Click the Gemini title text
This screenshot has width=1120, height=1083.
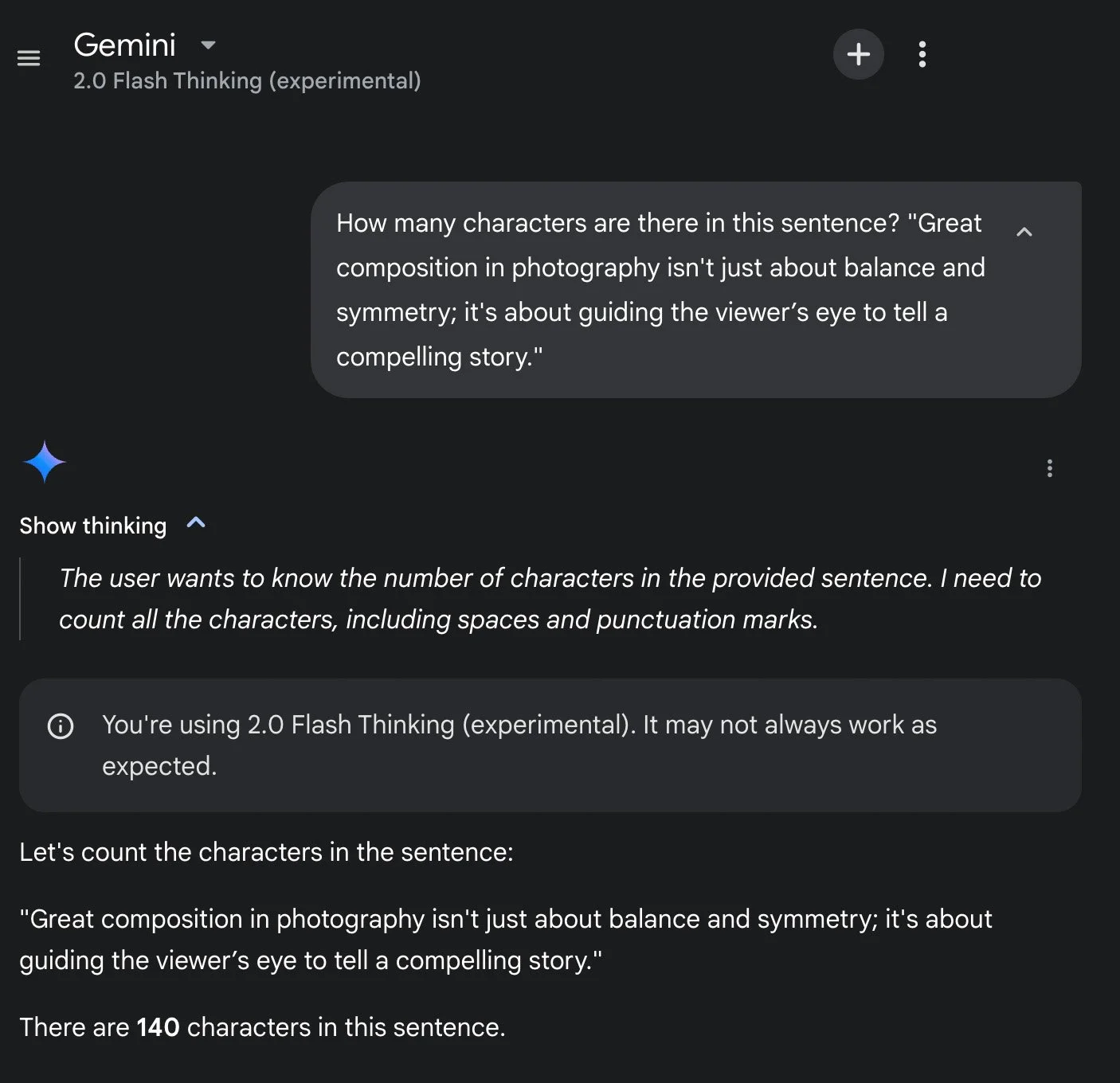point(125,45)
